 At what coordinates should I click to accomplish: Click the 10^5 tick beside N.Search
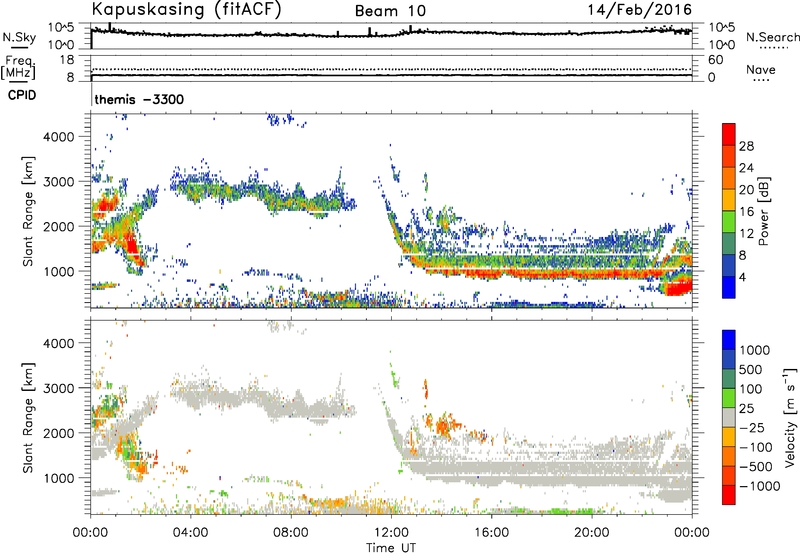pos(721,27)
